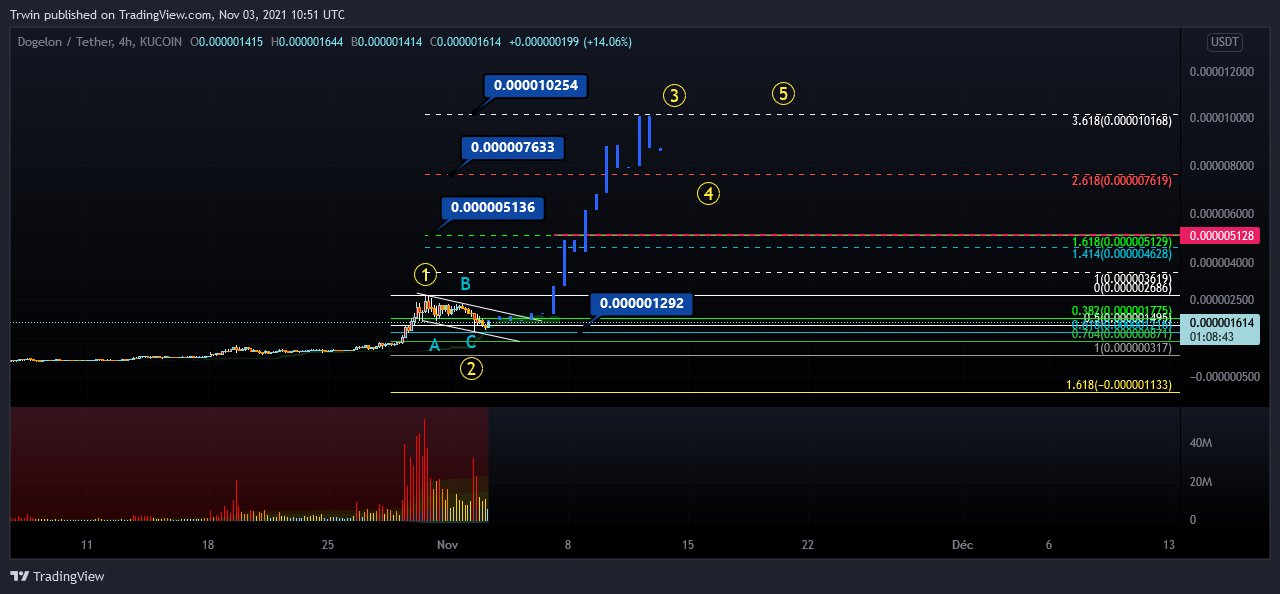This screenshot has height=594, width=1280.
Task: Click the circled wave 5 marker
Action: click(783, 94)
